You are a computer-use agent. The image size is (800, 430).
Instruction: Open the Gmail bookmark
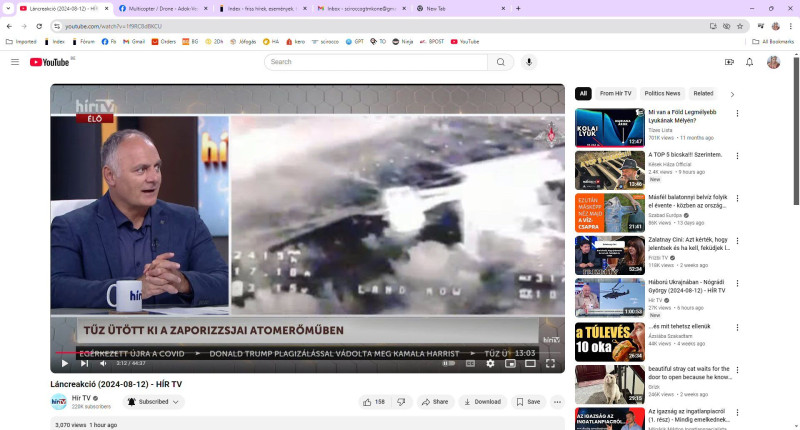pos(134,42)
